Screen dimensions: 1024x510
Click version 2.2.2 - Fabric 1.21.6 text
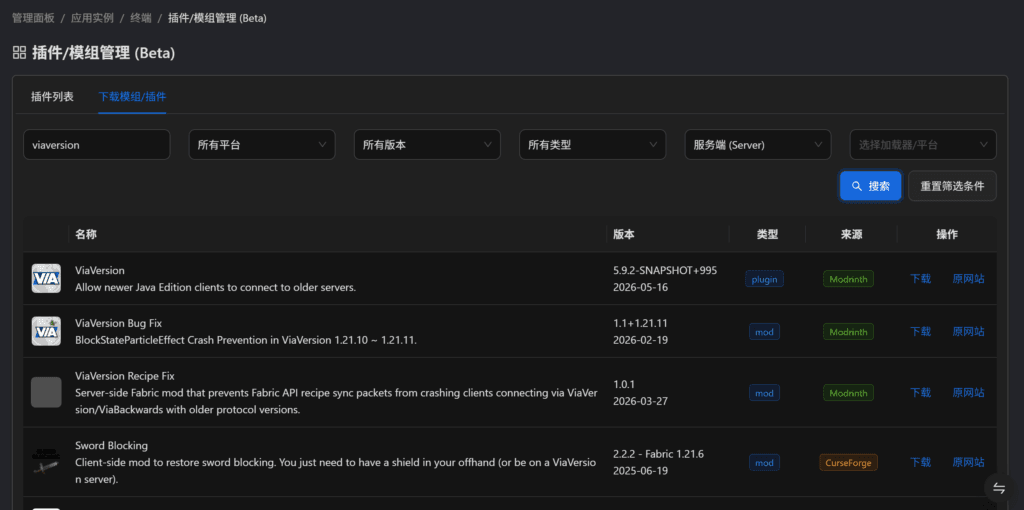click(658, 454)
